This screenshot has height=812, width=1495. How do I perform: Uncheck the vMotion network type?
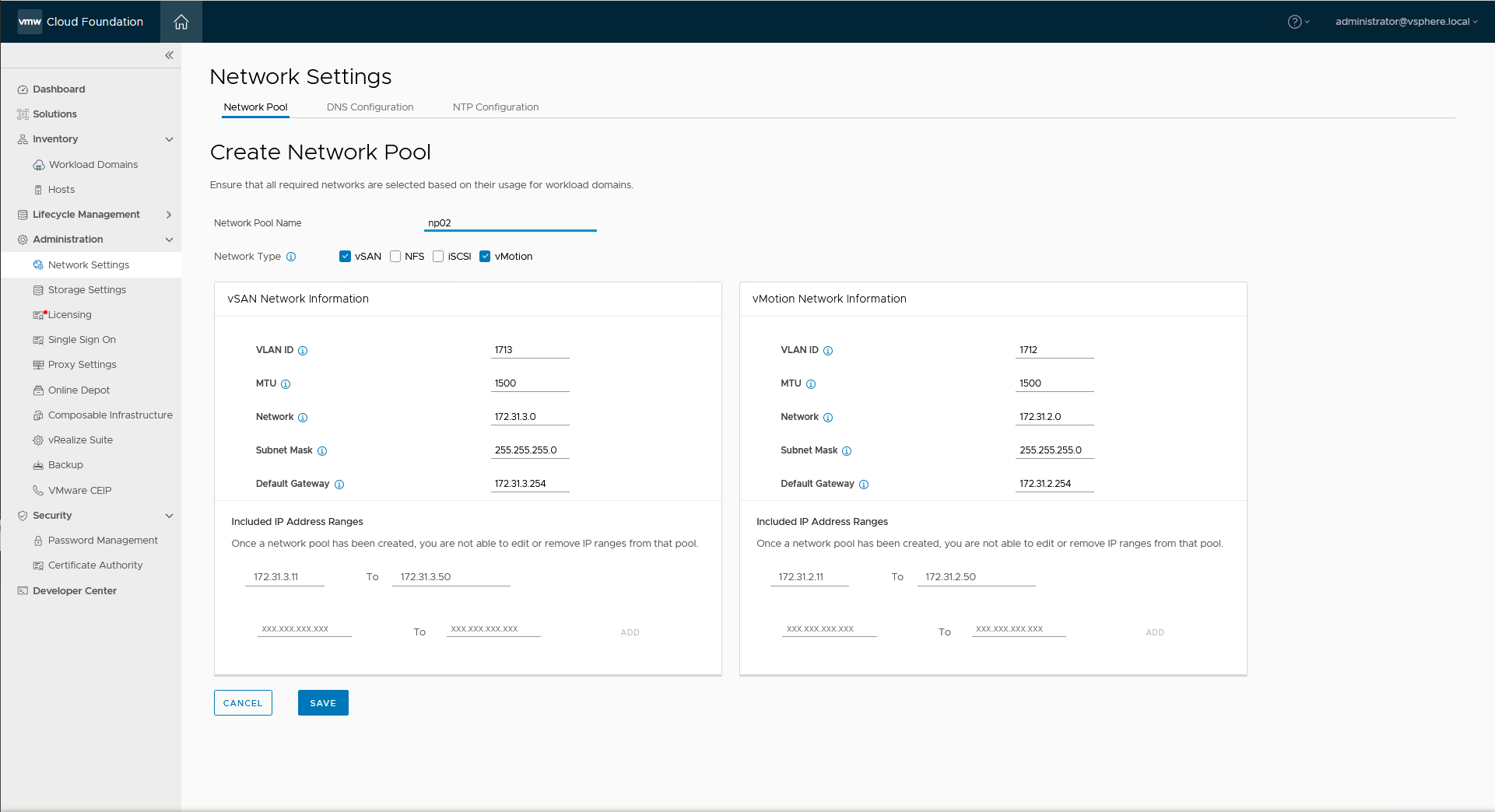tap(486, 256)
